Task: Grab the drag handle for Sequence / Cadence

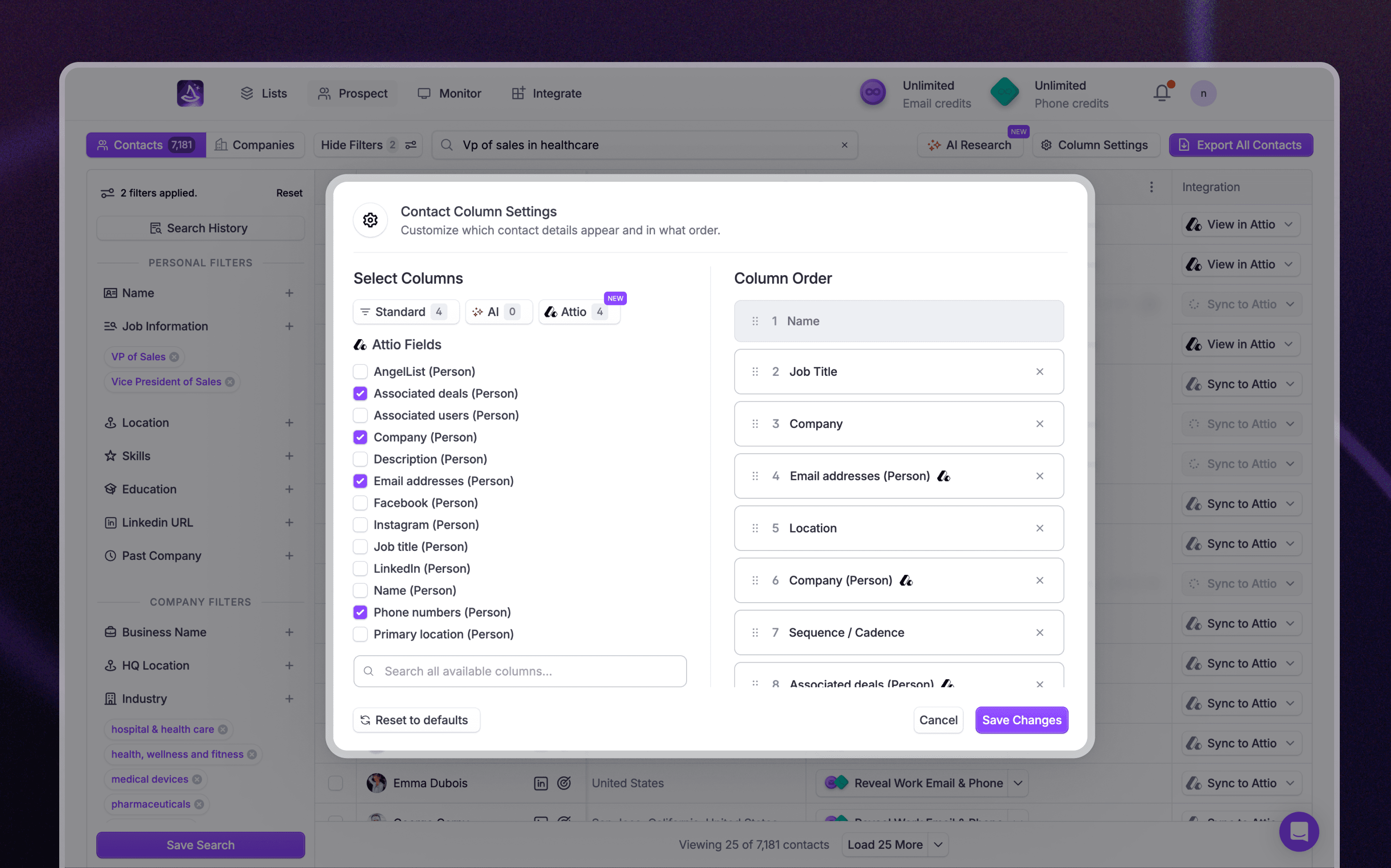Action: coord(755,633)
